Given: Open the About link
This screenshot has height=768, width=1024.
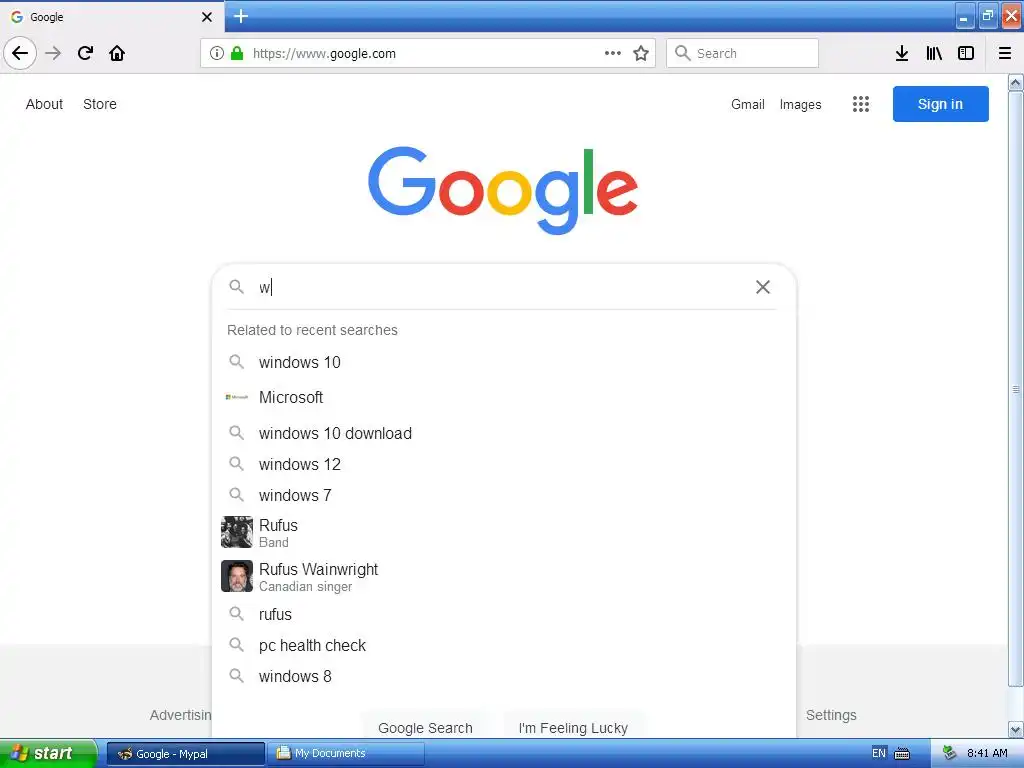Looking at the screenshot, I should [44, 104].
